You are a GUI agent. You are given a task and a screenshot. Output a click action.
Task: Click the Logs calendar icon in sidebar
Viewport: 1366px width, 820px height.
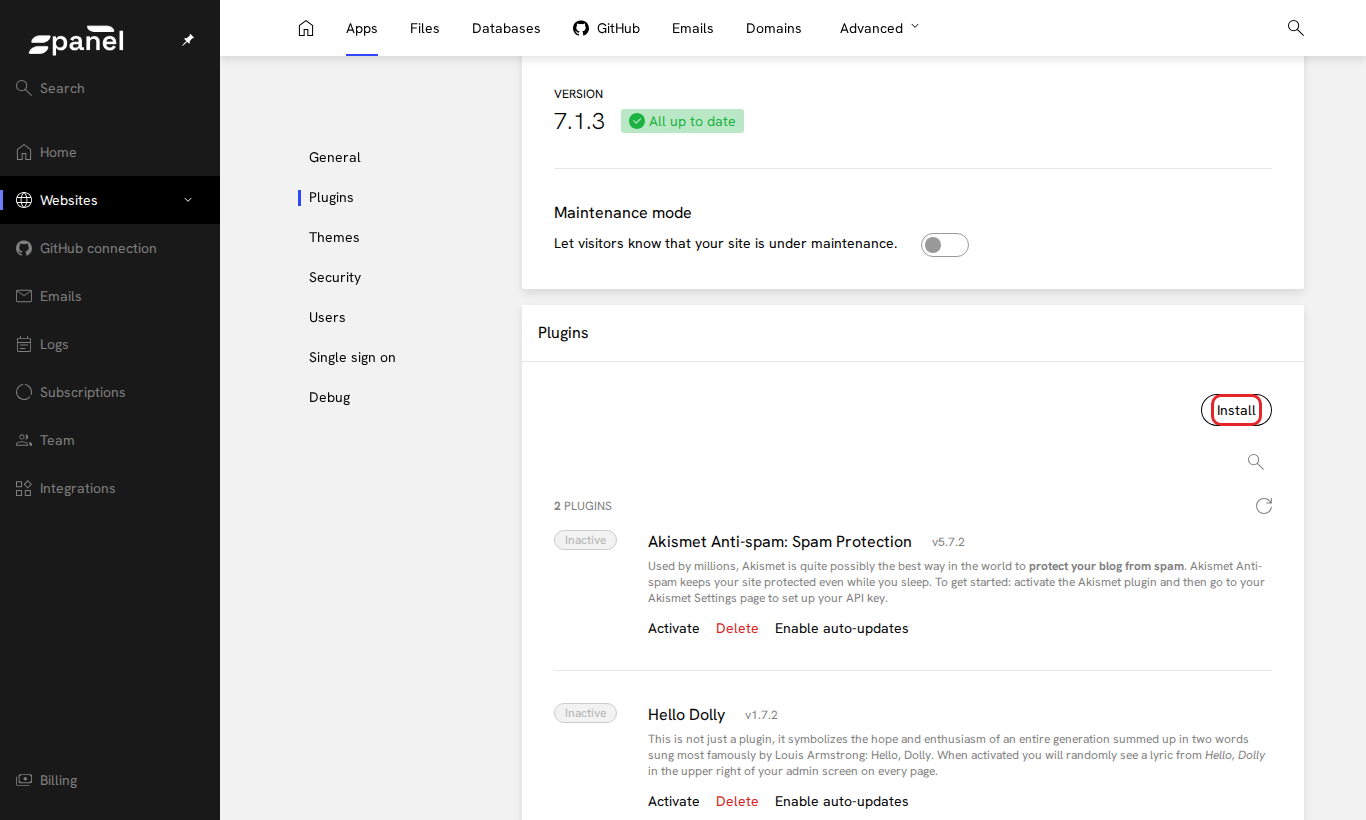click(24, 344)
